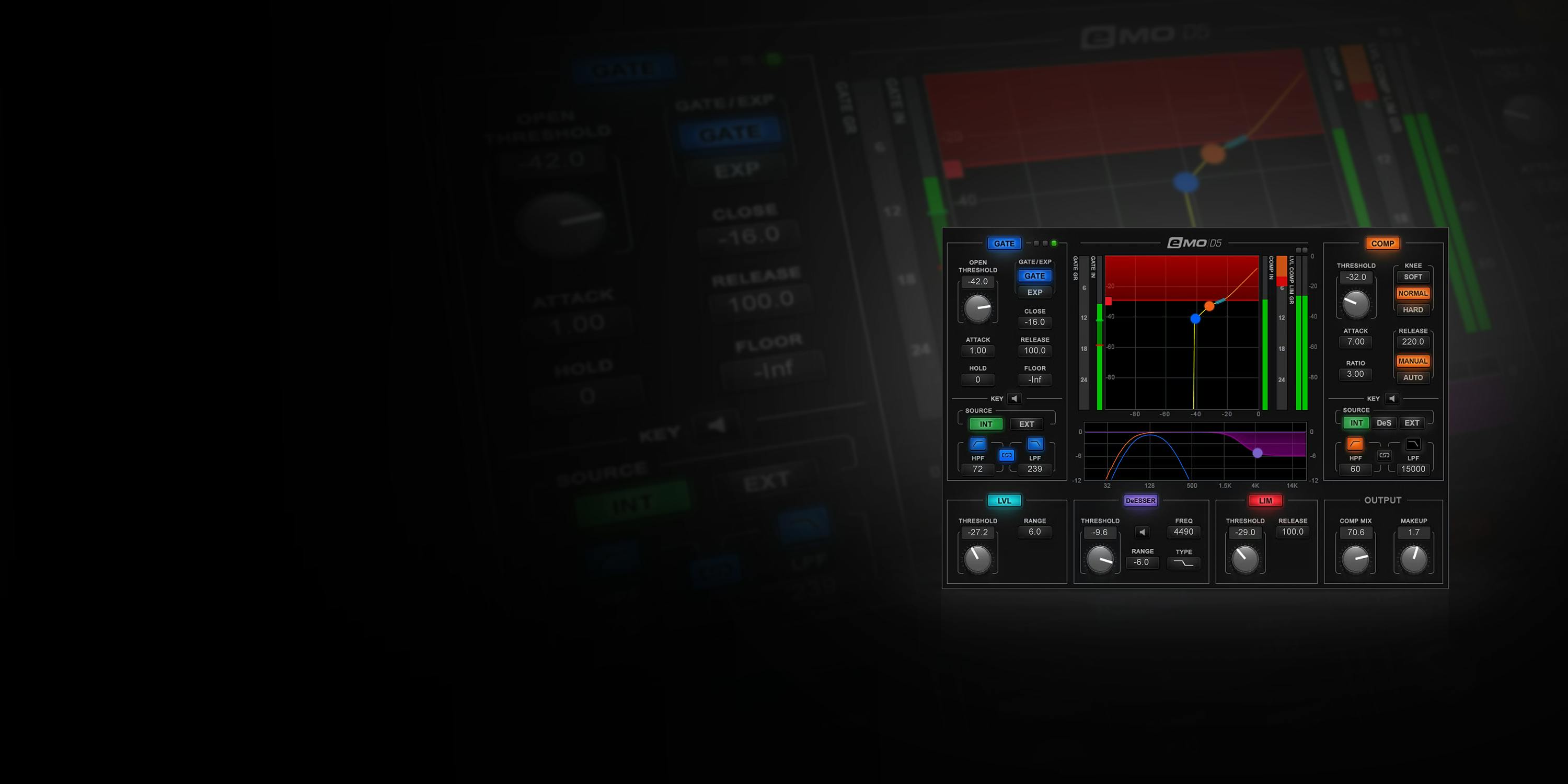Image resolution: width=1568 pixels, height=784 pixels.
Task: Select GATE mode under GATE/EXP
Action: pos(1035,276)
